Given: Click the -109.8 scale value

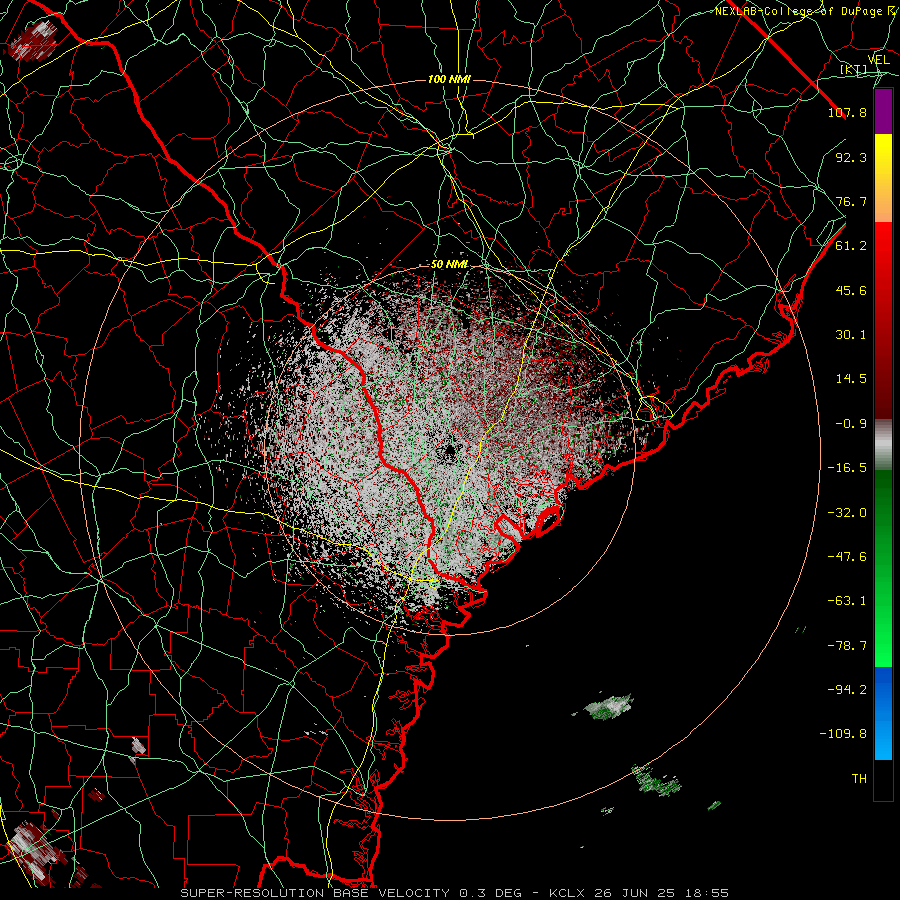Looking at the screenshot, I should [843, 734].
